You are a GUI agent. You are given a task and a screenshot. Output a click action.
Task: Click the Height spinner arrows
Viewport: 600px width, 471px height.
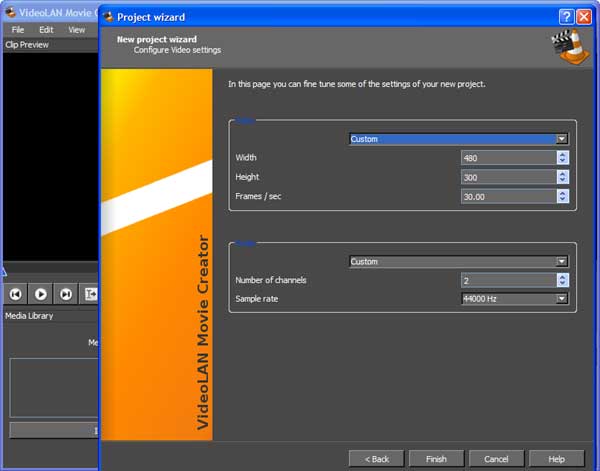[x=562, y=177]
